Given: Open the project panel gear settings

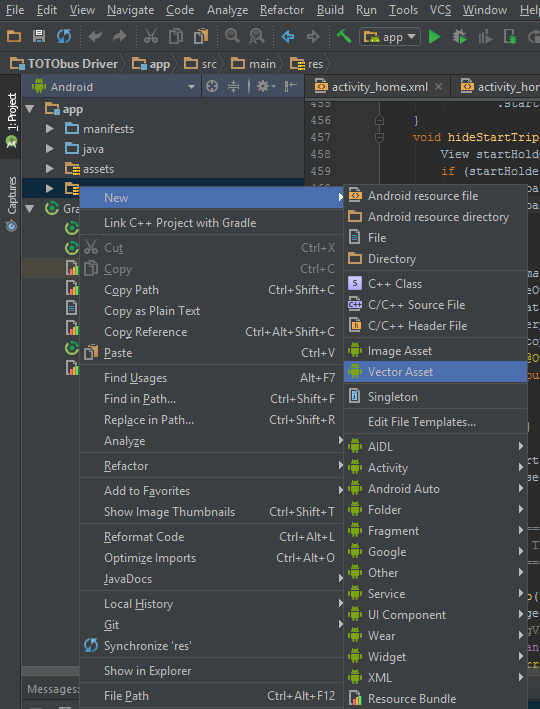Looking at the screenshot, I should pos(266,86).
